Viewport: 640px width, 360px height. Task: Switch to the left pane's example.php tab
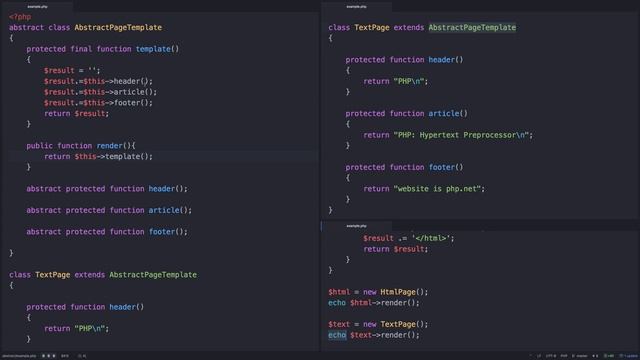click(37, 7)
